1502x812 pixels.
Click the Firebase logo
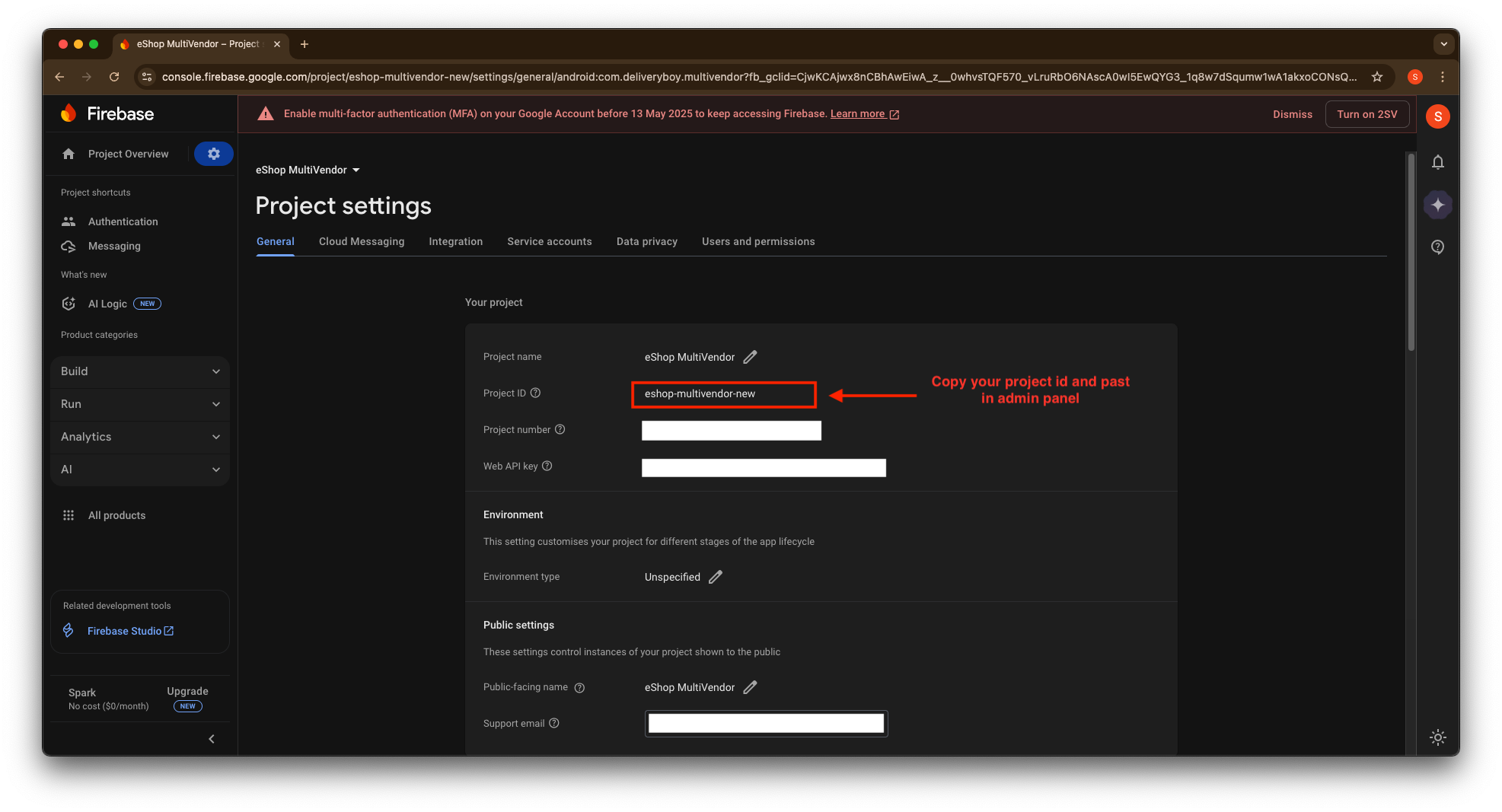pyautogui.click(x=107, y=113)
